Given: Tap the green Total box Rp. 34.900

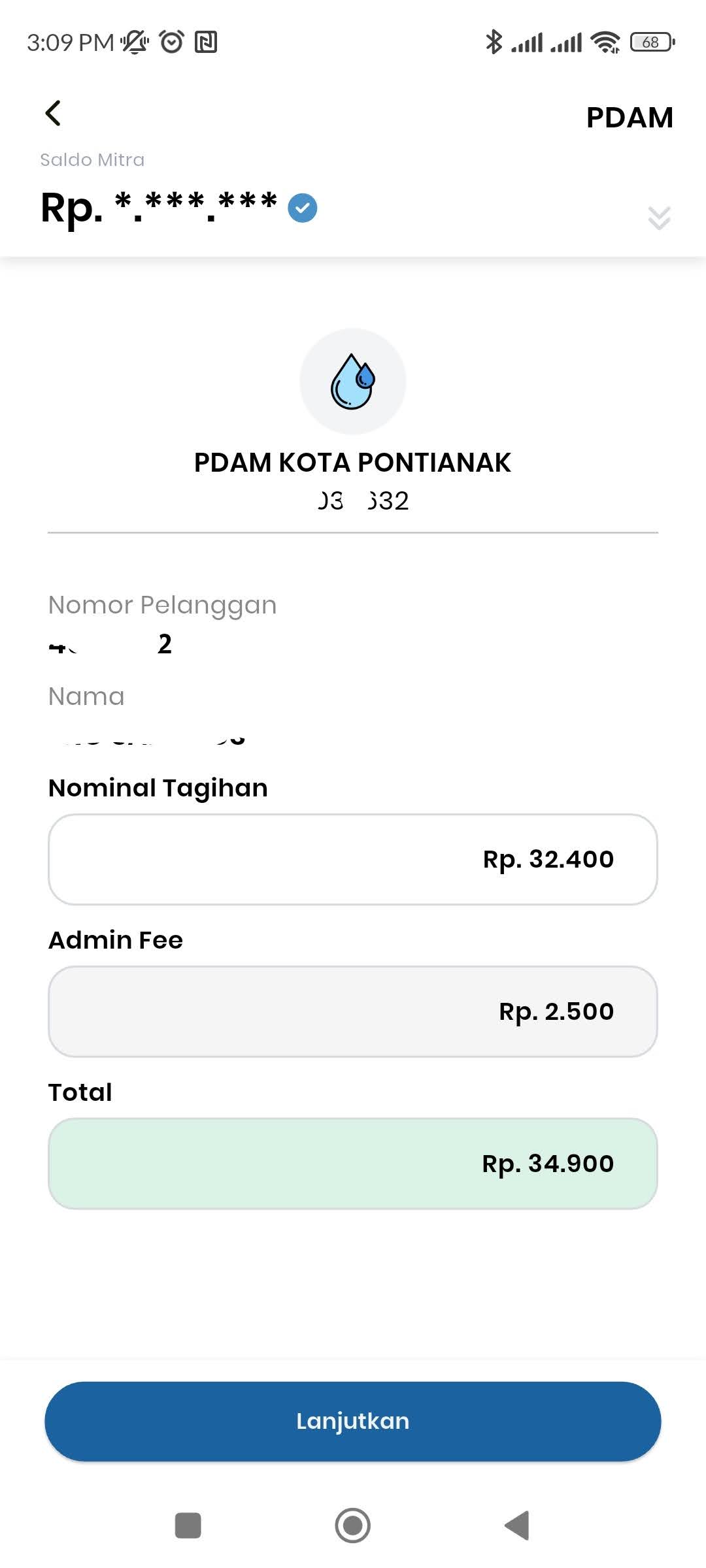Looking at the screenshot, I should (353, 1164).
